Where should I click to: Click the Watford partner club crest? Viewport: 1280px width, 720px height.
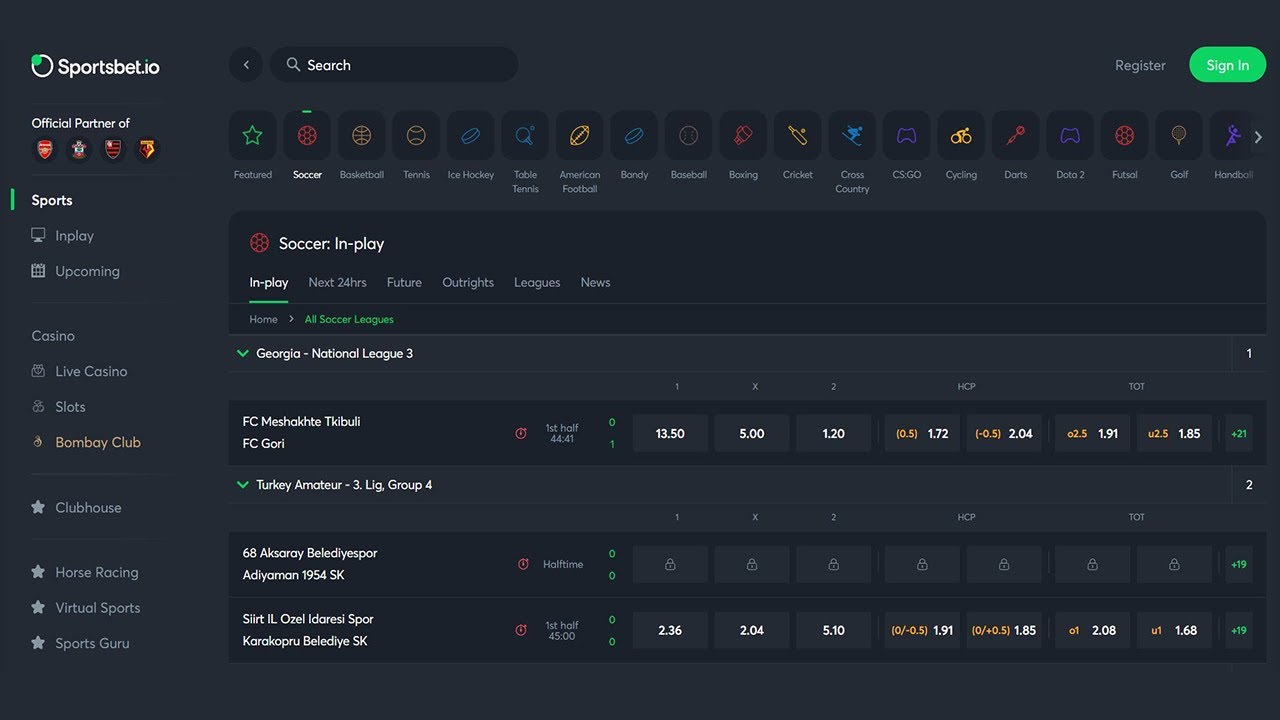pos(147,150)
